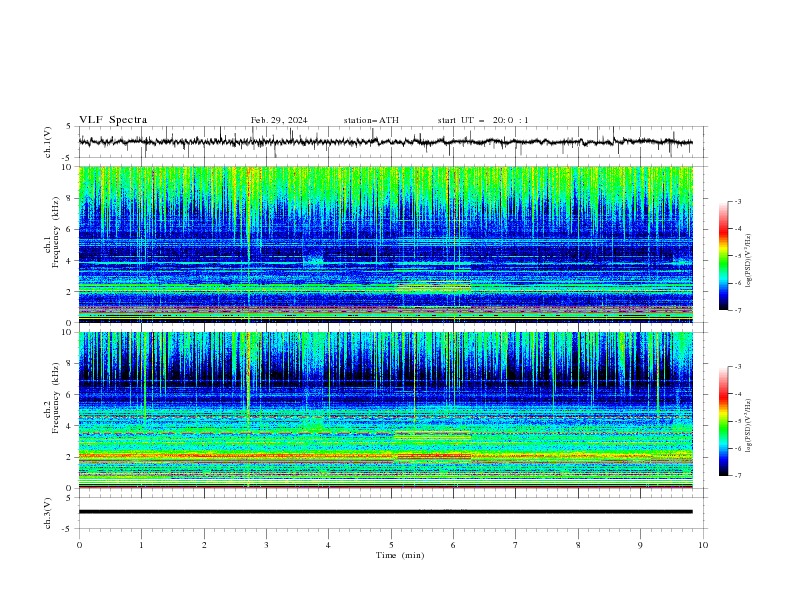Click the ch.3 flat voltage trace

(385, 512)
